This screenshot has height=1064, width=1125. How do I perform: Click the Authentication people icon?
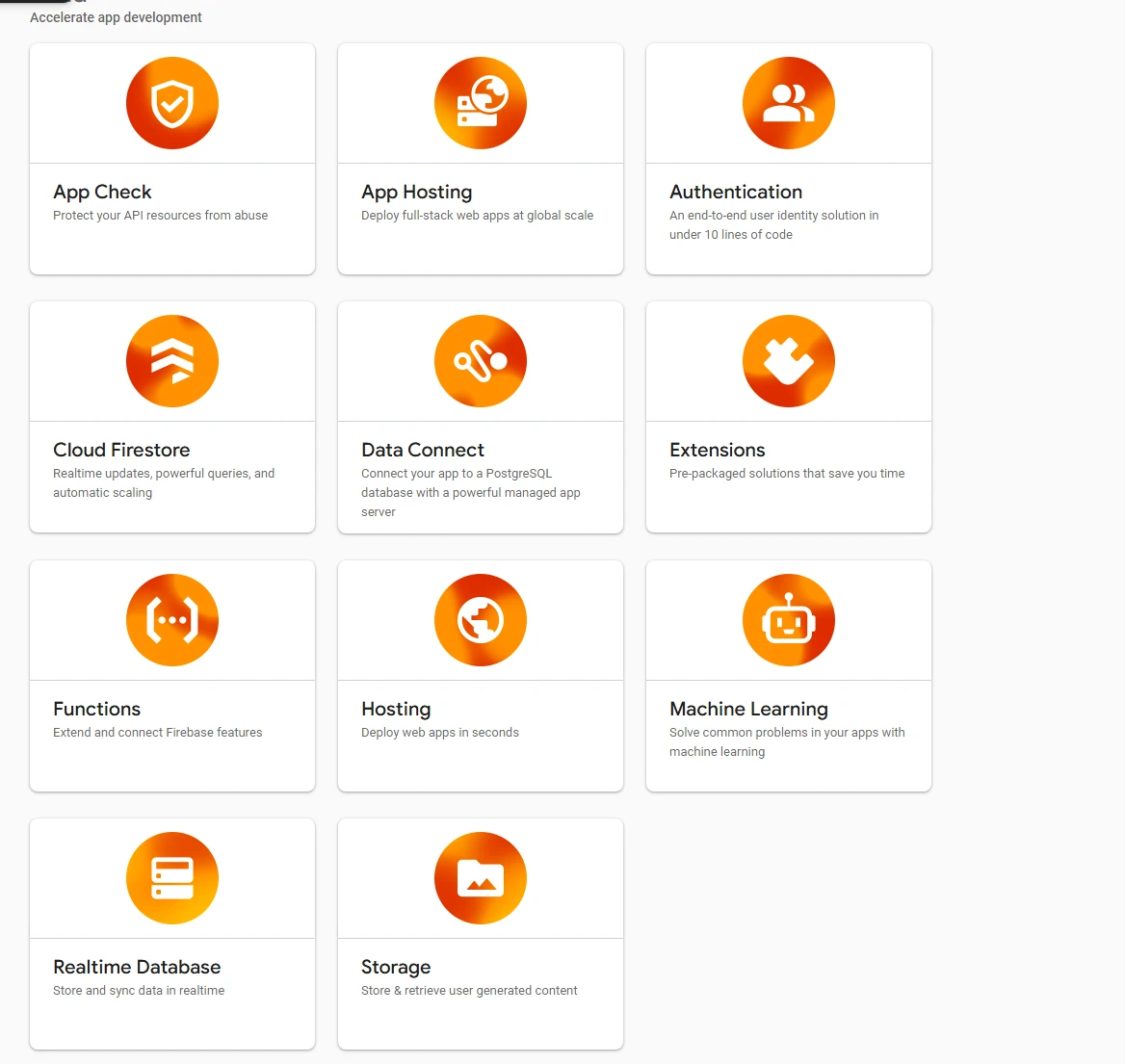789,103
